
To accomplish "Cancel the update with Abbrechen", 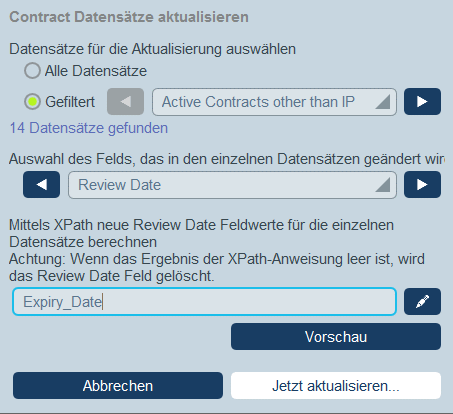I will [118, 386].
